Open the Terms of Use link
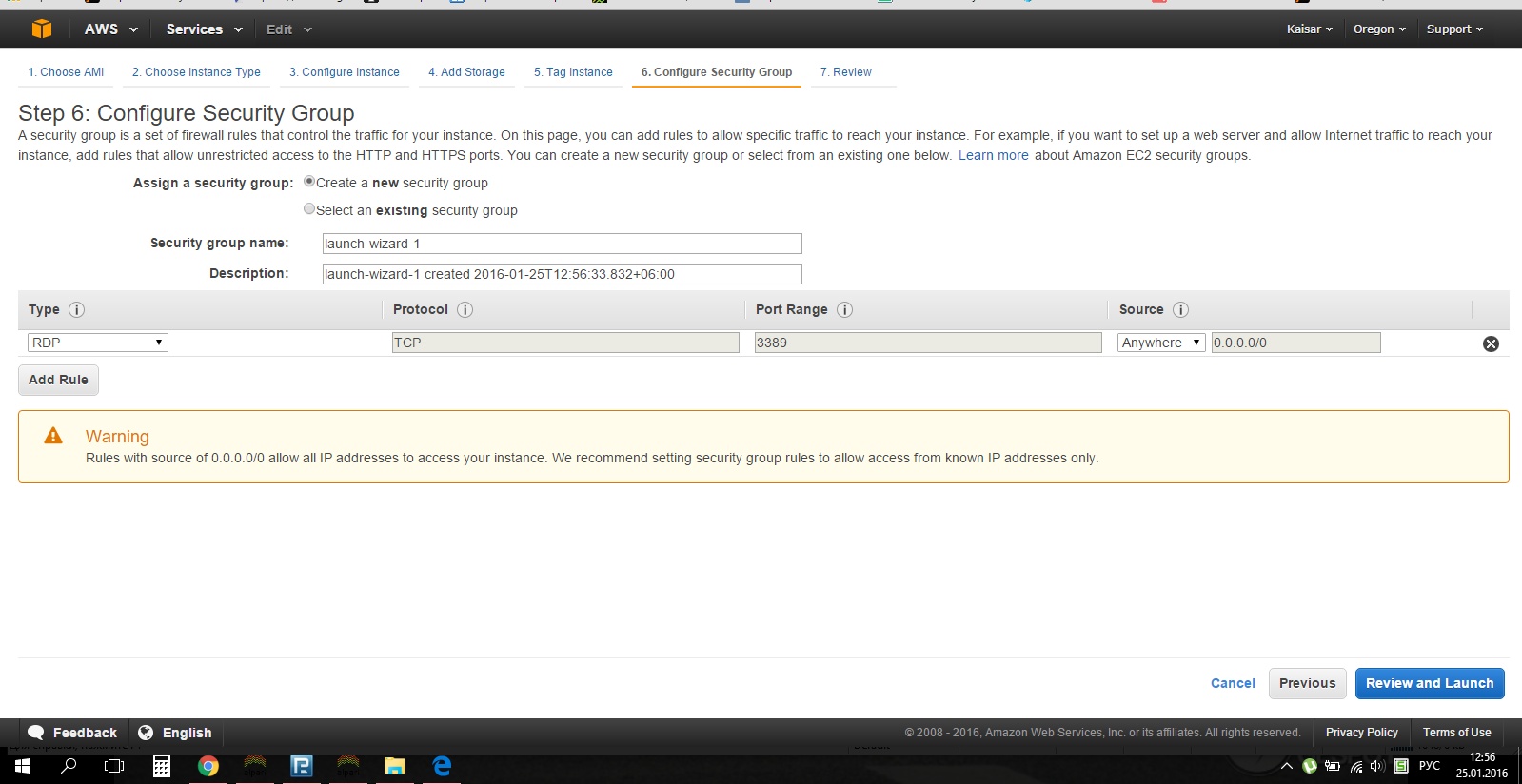 [x=1456, y=733]
